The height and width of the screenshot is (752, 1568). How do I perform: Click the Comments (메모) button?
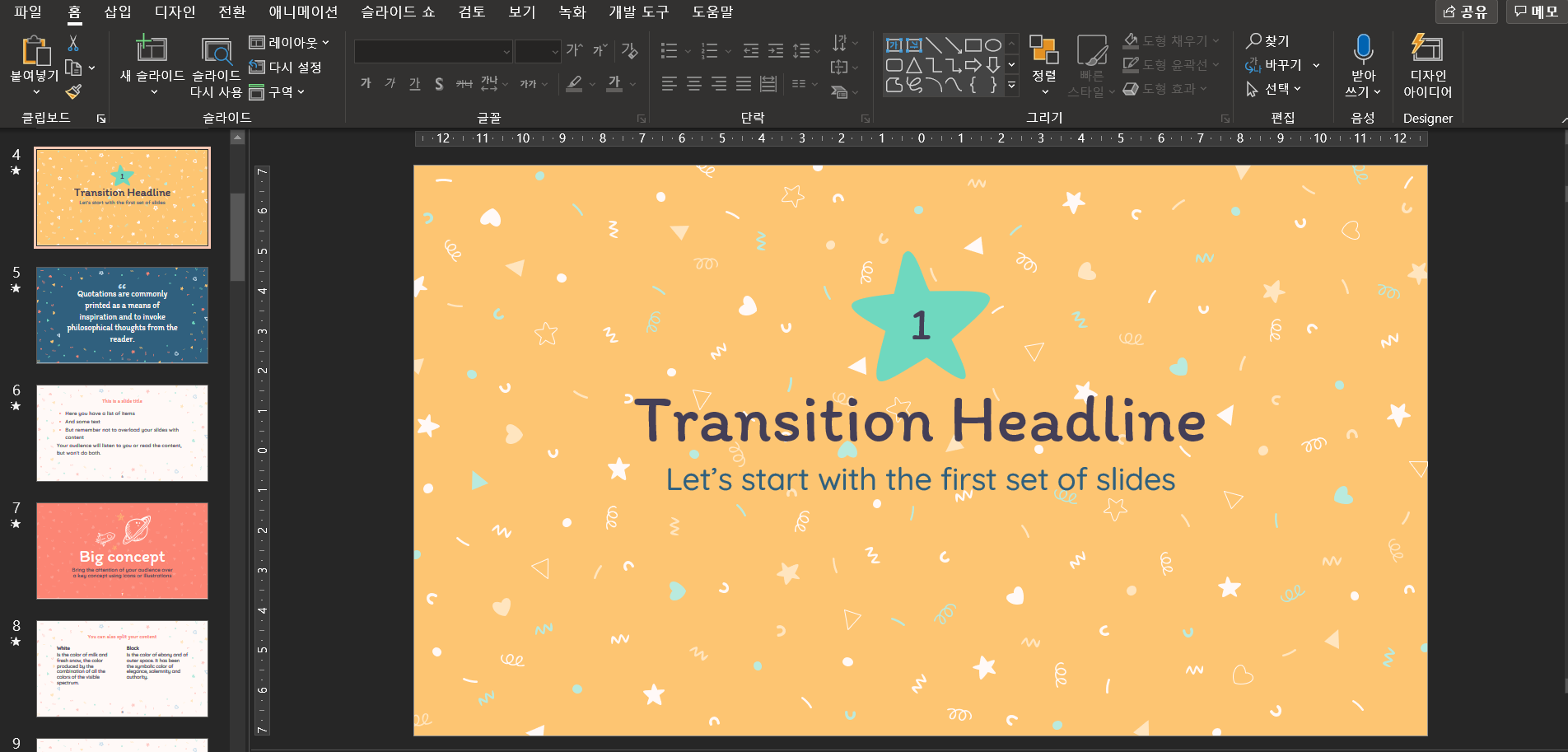[x=1537, y=12]
